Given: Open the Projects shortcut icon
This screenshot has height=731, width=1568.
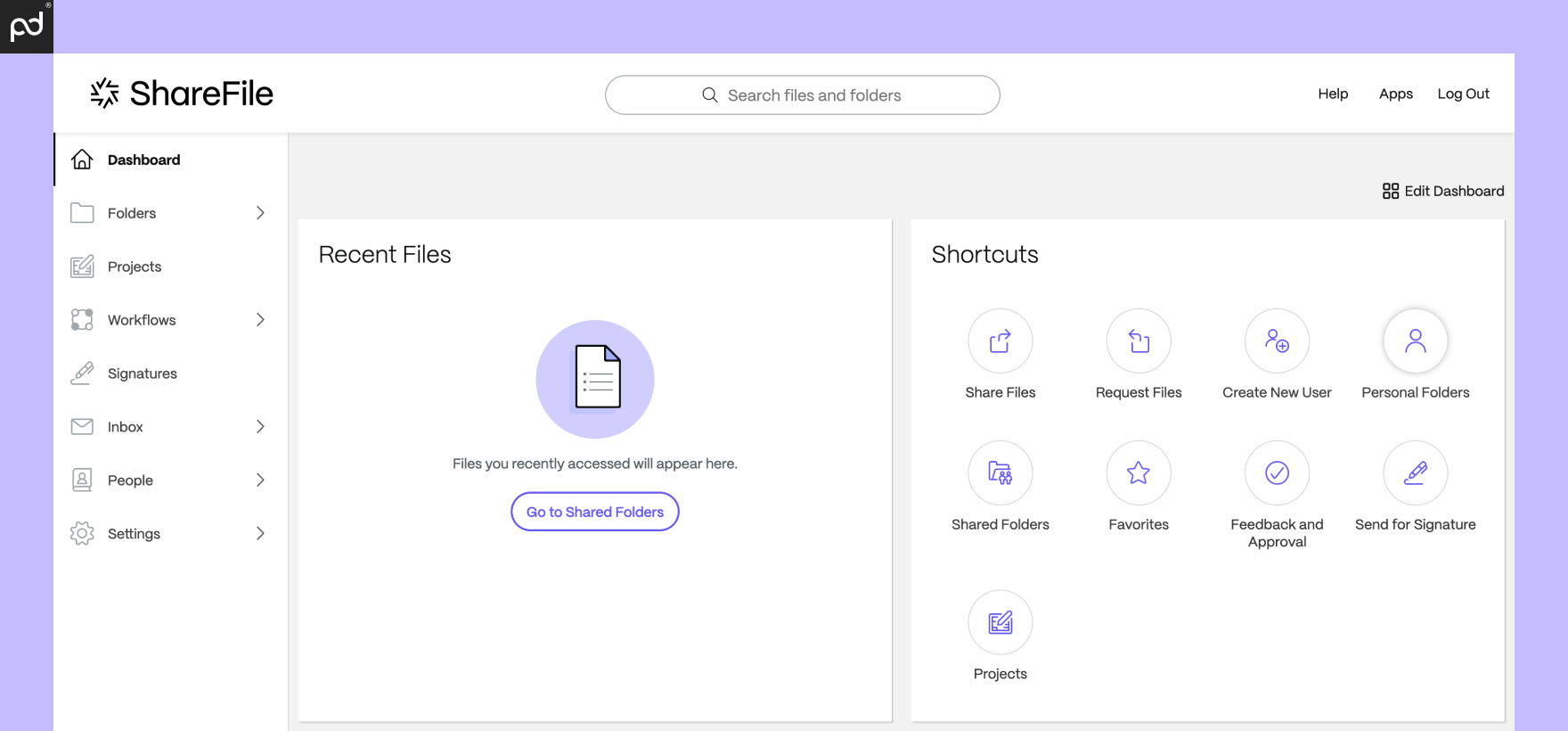Looking at the screenshot, I should point(1000,622).
